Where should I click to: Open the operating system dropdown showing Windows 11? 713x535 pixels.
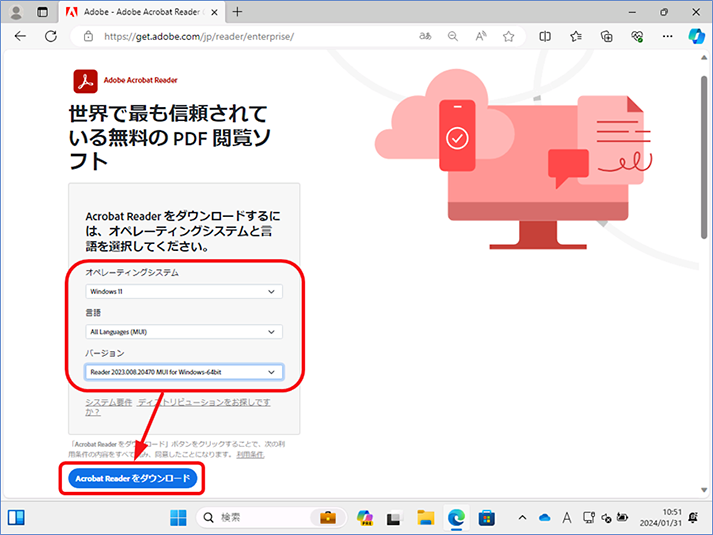(184, 291)
